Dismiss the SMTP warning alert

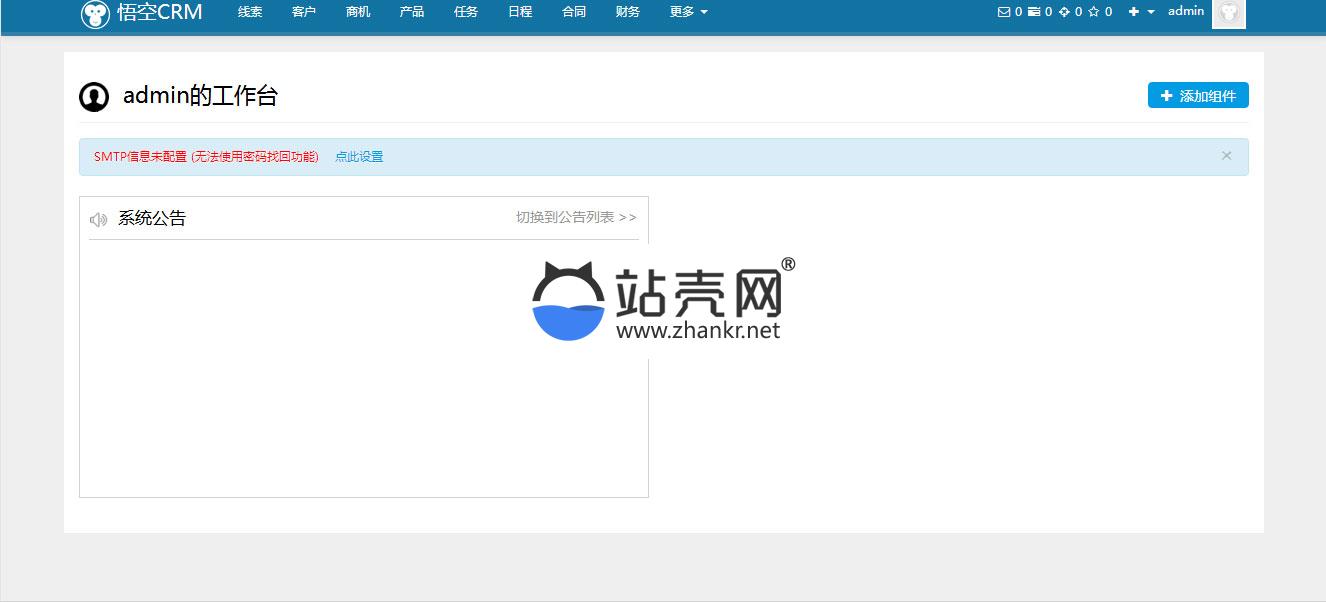(1227, 155)
